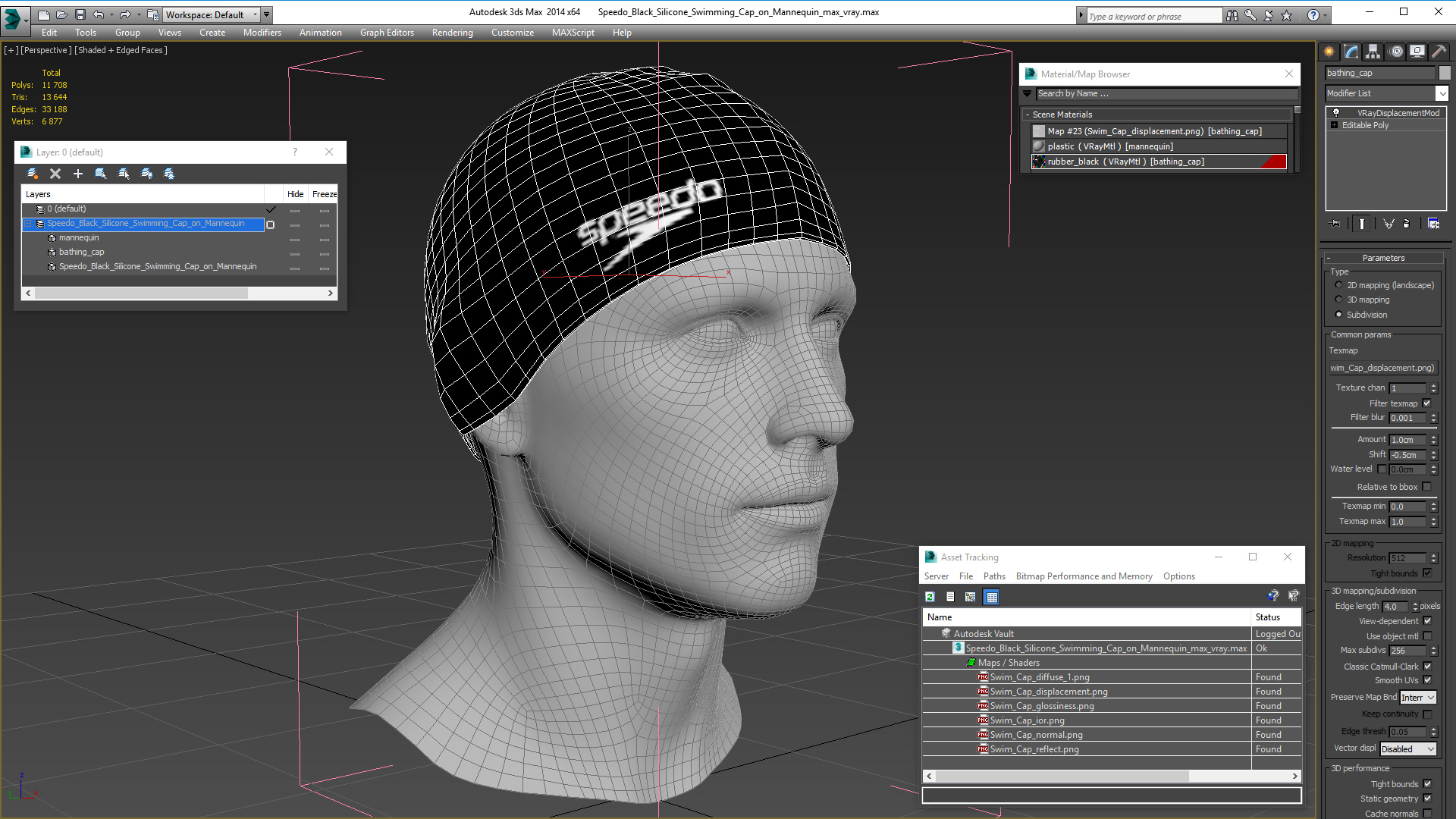Viewport: 1456px width, 819px height.
Task: Open Material/Map Browser options arrow
Action: click(x=1028, y=94)
